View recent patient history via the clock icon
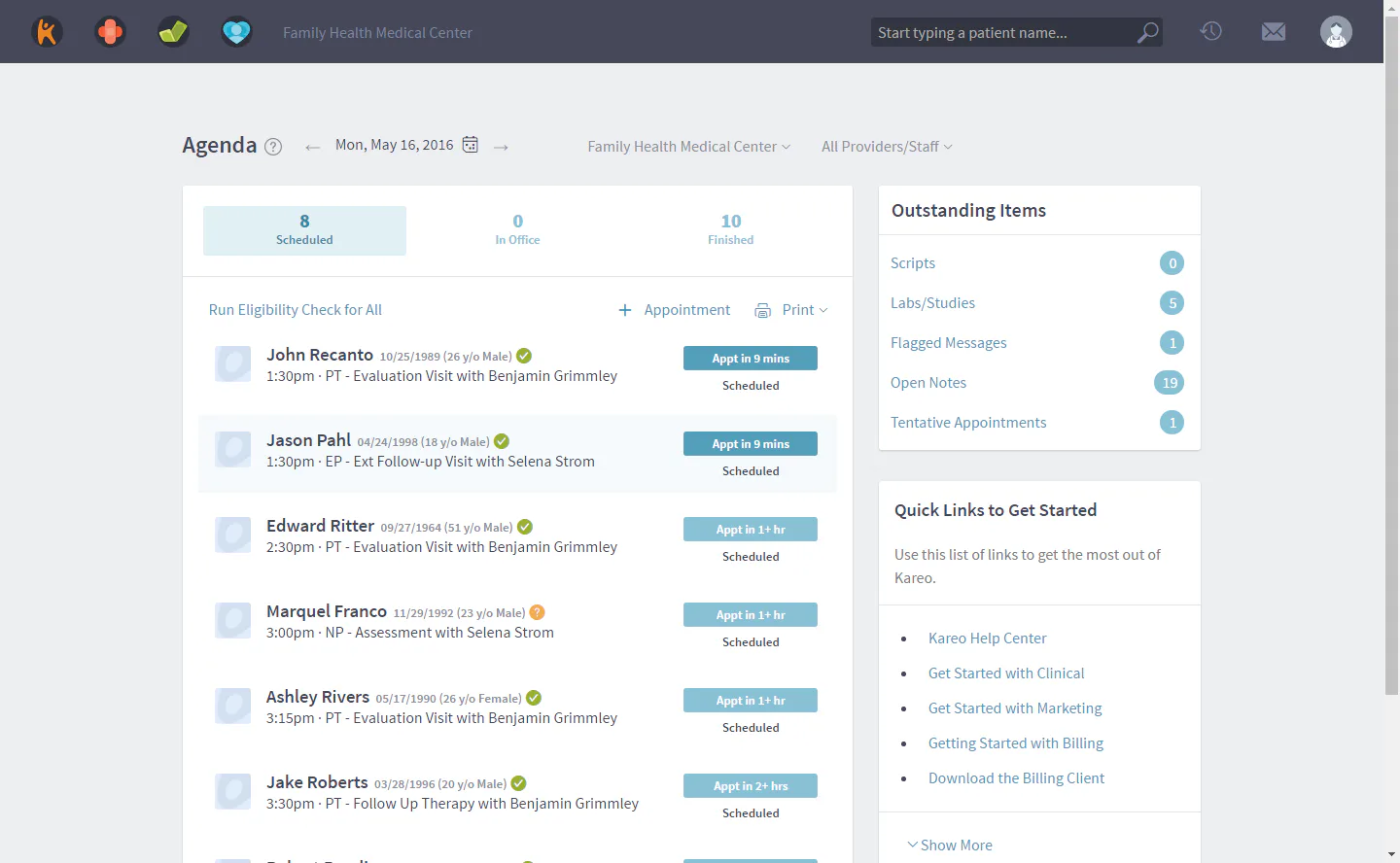This screenshot has width=1400, height=863. (1211, 31)
